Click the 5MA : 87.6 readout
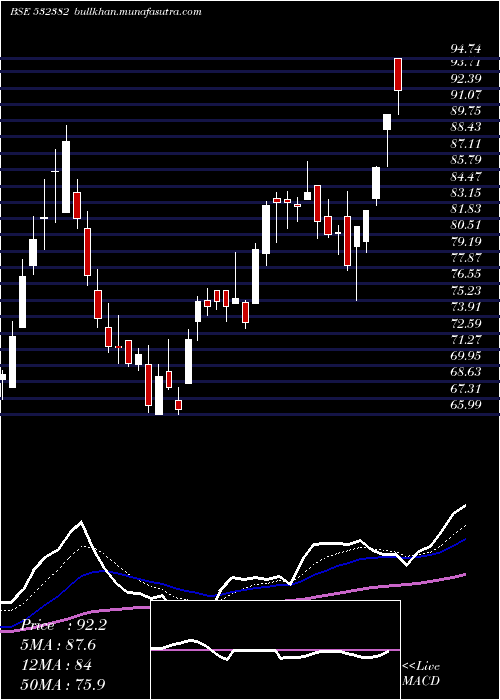Image resolution: width=500 pixels, height=700 pixels. pos(58,645)
